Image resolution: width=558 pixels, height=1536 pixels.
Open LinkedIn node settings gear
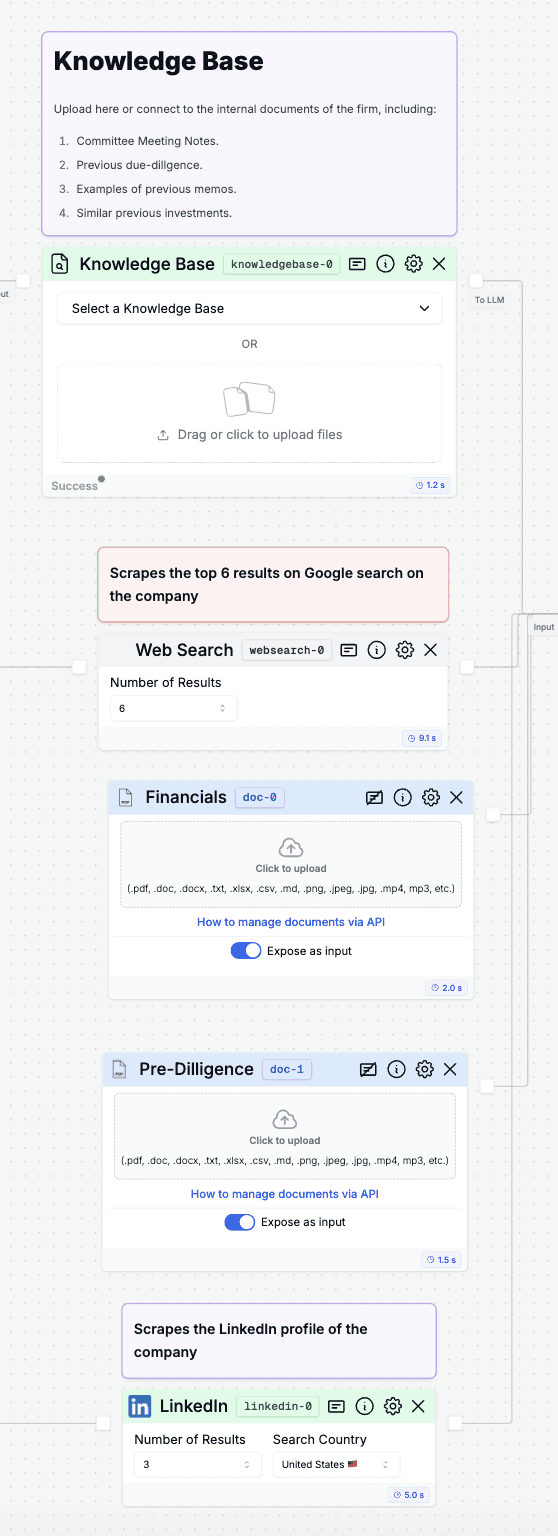(x=392, y=1406)
